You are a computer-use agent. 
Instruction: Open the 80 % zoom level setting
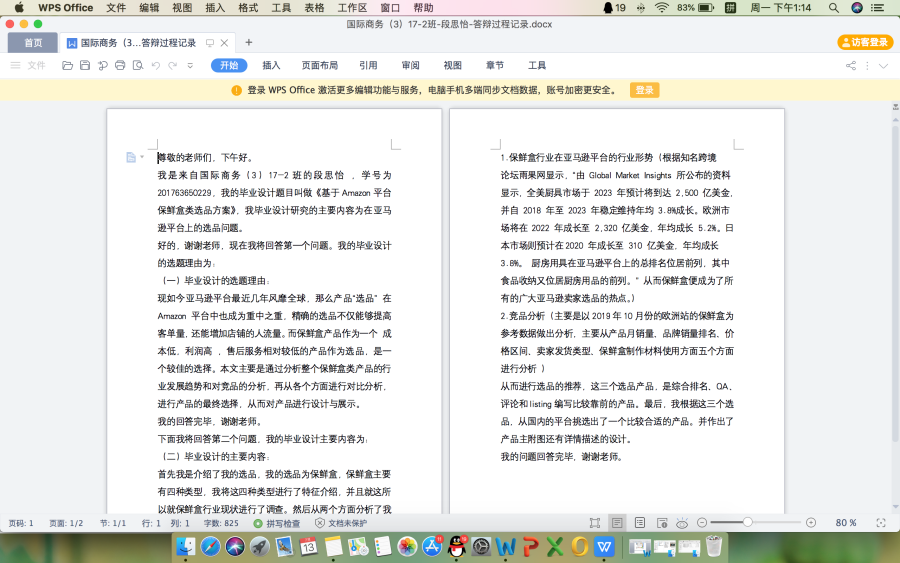(x=845, y=523)
